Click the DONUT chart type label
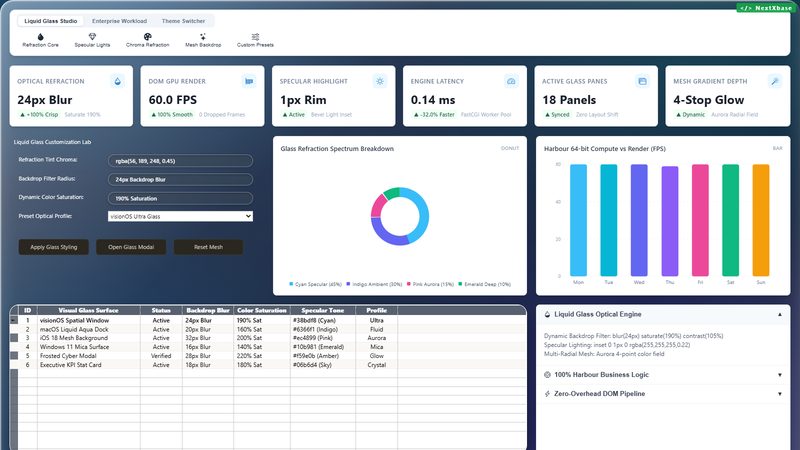Viewport: 800px width, 450px height. [x=510, y=148]
